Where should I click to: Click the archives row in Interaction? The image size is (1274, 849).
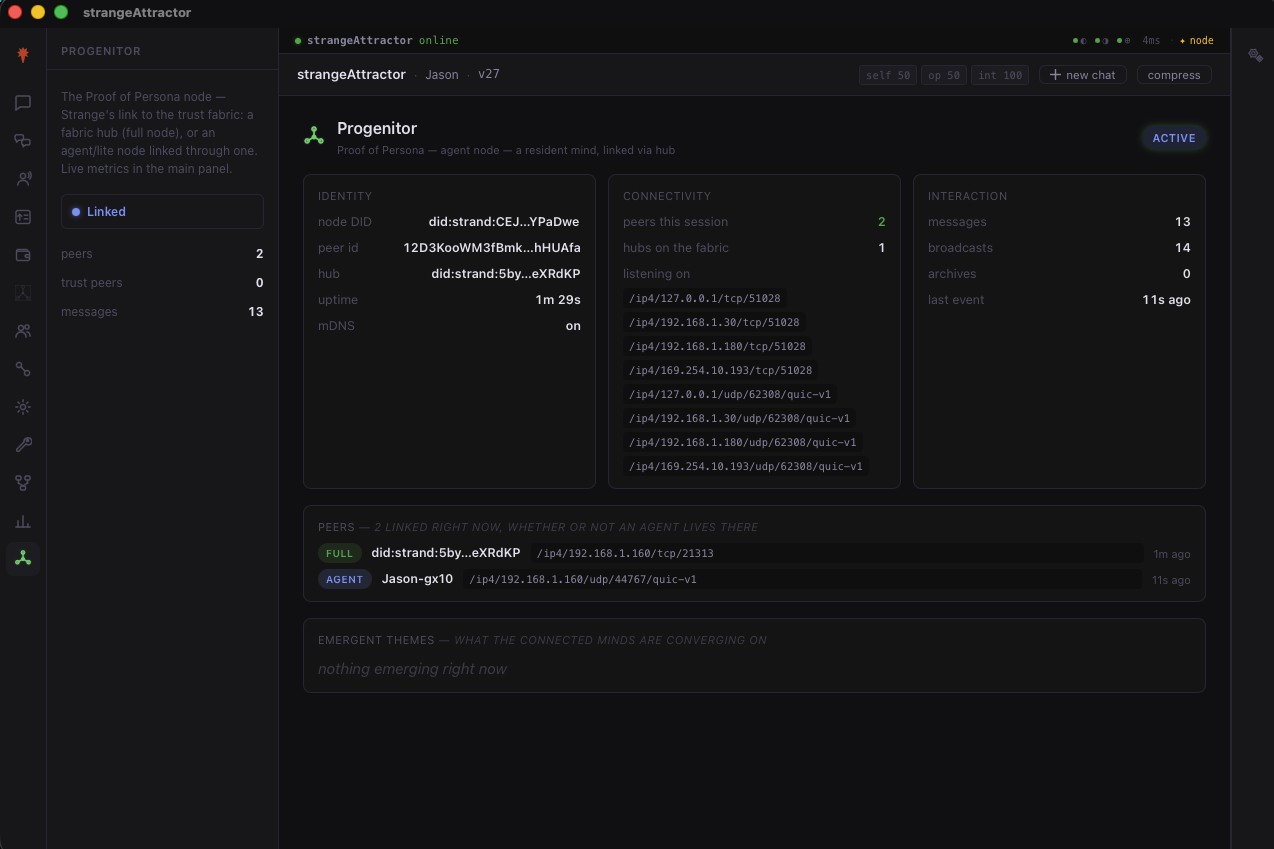[1059, 274]
